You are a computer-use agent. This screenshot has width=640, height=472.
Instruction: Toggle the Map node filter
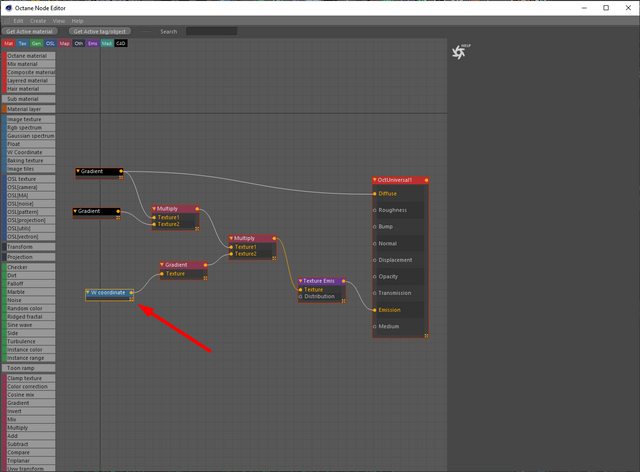click(64, 43)
